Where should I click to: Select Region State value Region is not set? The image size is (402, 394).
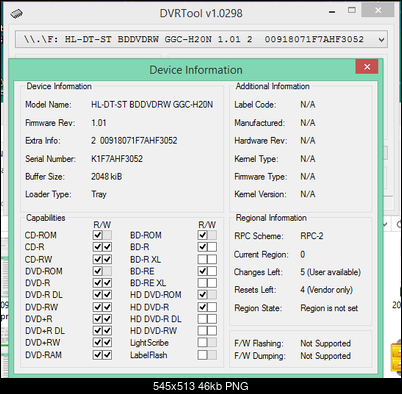point(329,308)
